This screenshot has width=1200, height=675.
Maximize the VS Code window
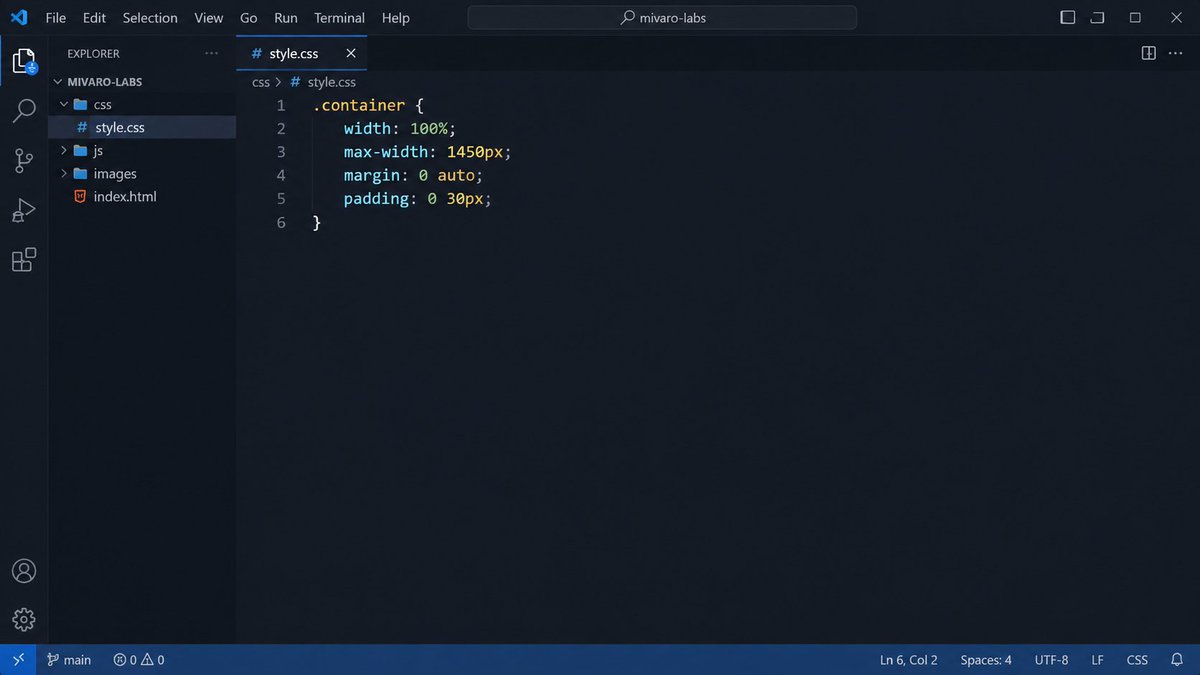[1135, 18]
